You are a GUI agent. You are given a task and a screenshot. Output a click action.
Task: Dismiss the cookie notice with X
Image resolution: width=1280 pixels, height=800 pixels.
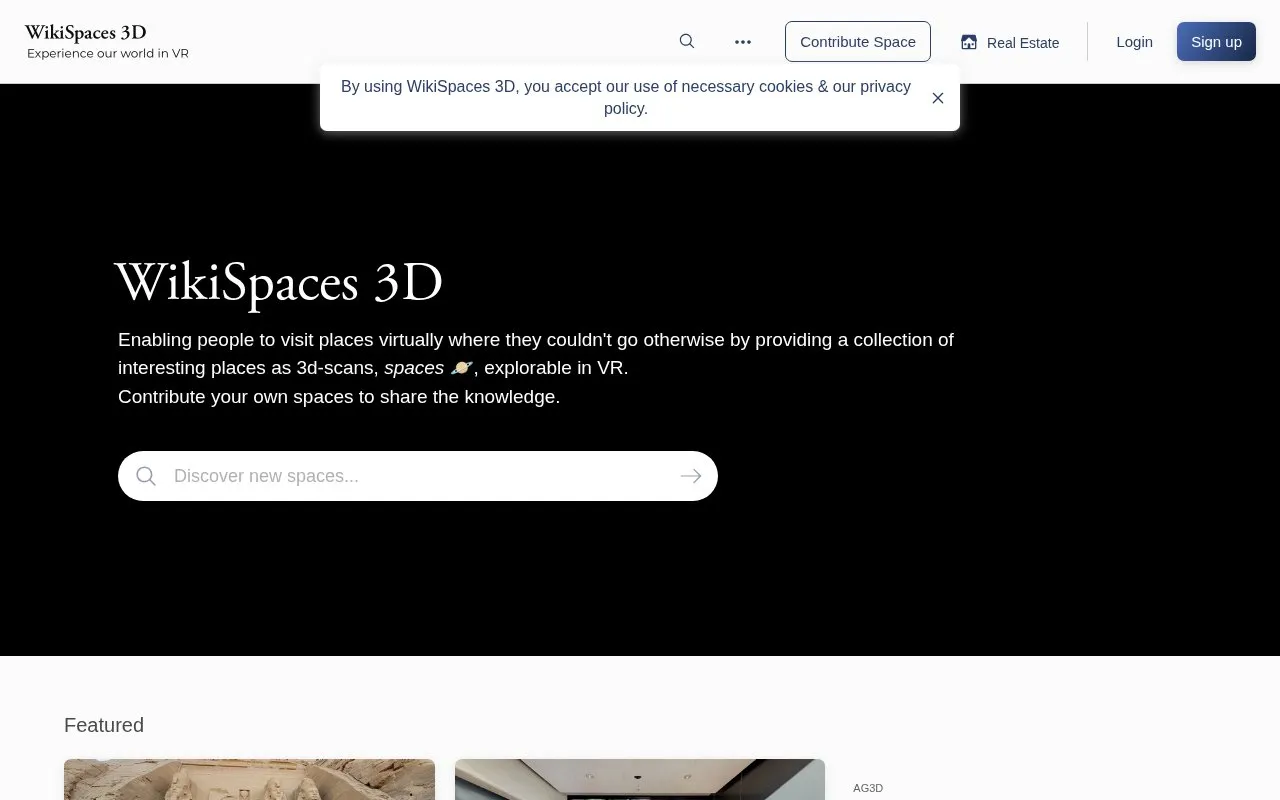[938, 98]
